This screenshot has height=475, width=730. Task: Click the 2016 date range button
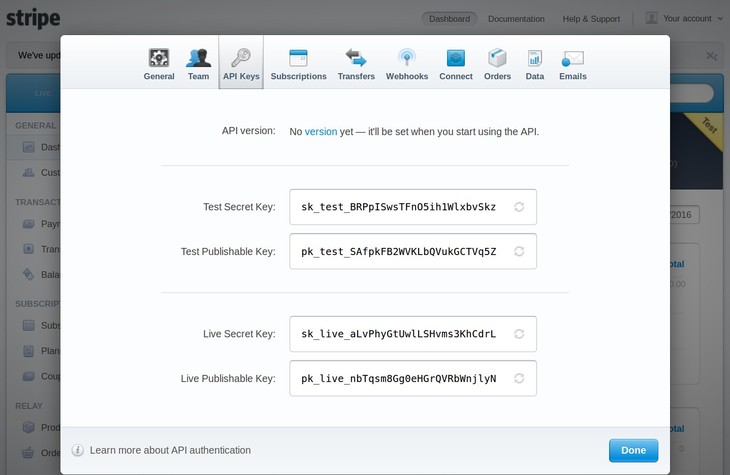(x=684, y=215)
